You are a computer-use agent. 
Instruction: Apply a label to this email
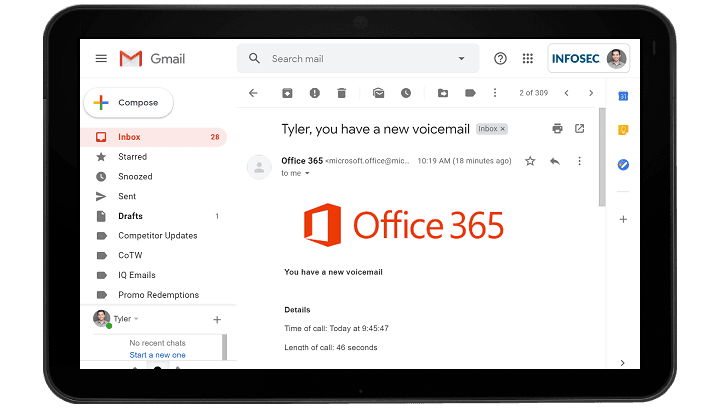tap(470, 93)
